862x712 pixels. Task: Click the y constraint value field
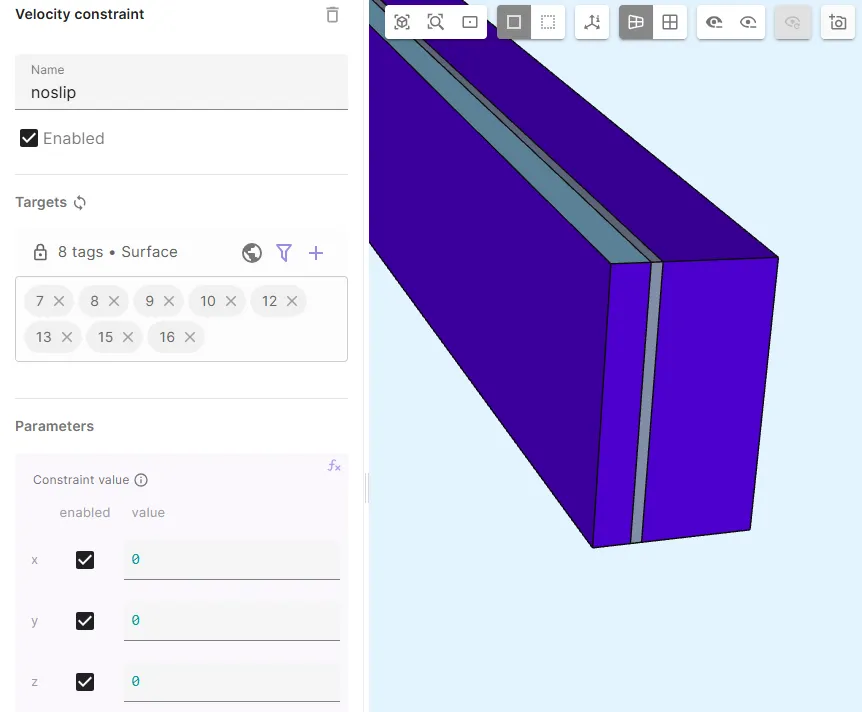coord(231,621)
